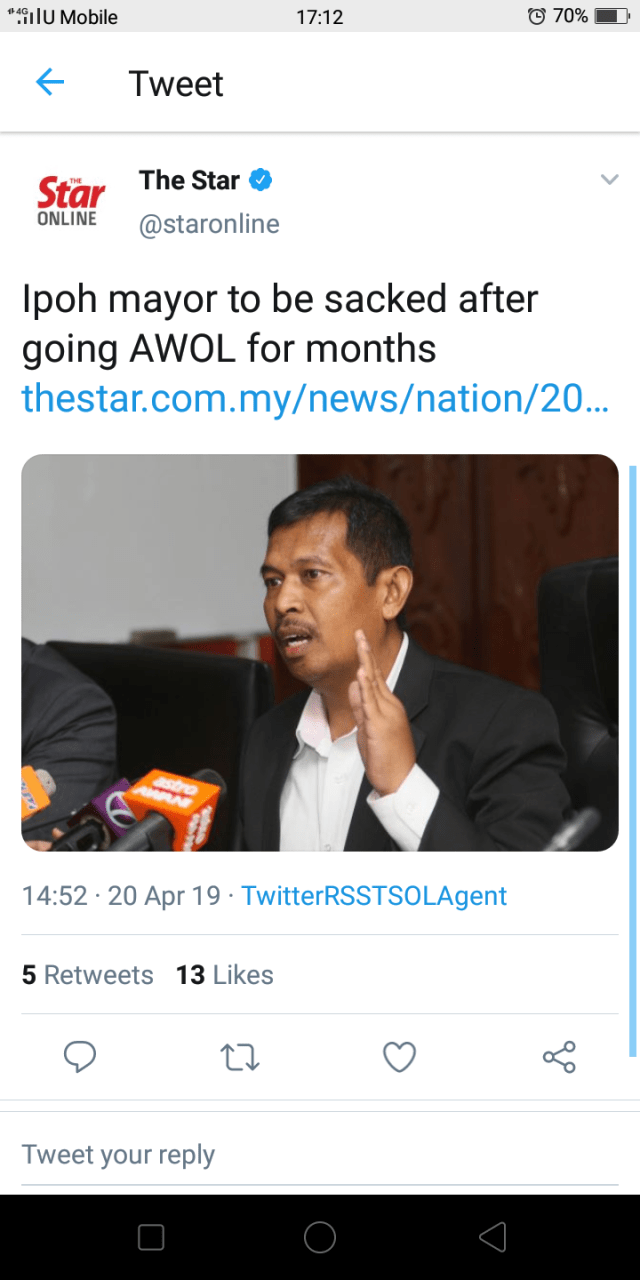
Task: Tap the back arrow icon
Action: point(50,83)
